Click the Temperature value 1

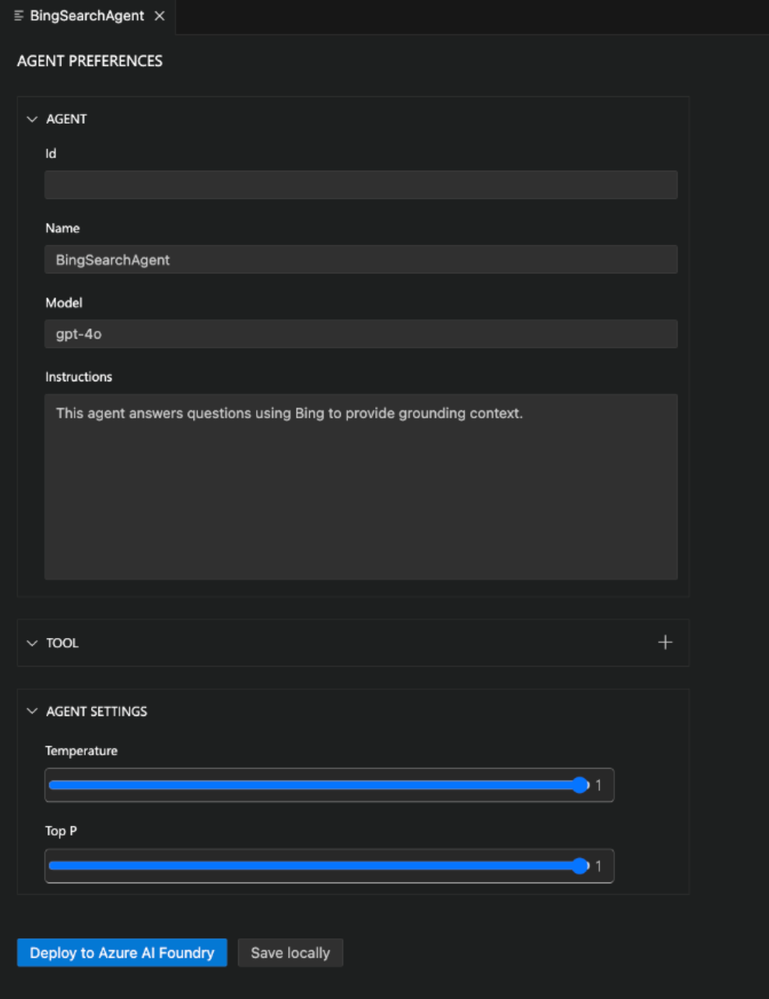coord(598,786)
